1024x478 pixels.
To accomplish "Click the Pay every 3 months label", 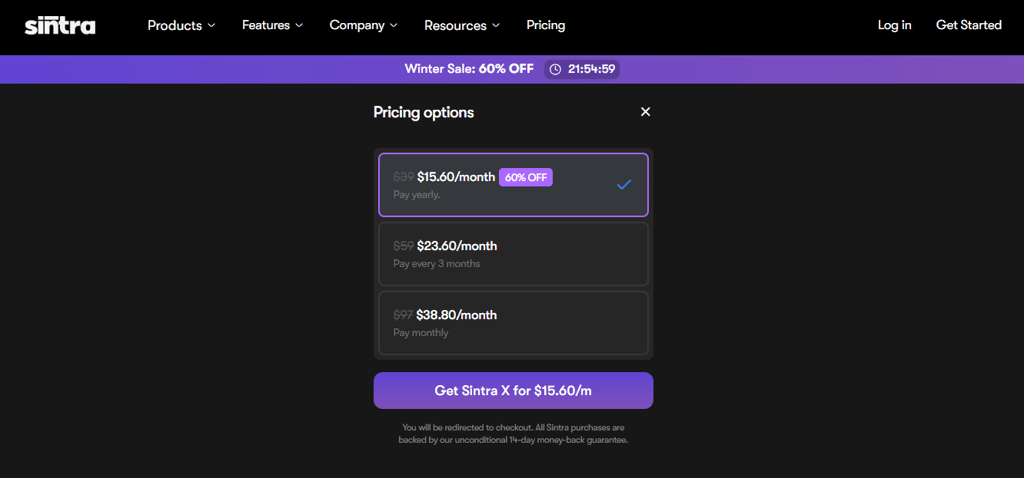I will click(436, 264).
